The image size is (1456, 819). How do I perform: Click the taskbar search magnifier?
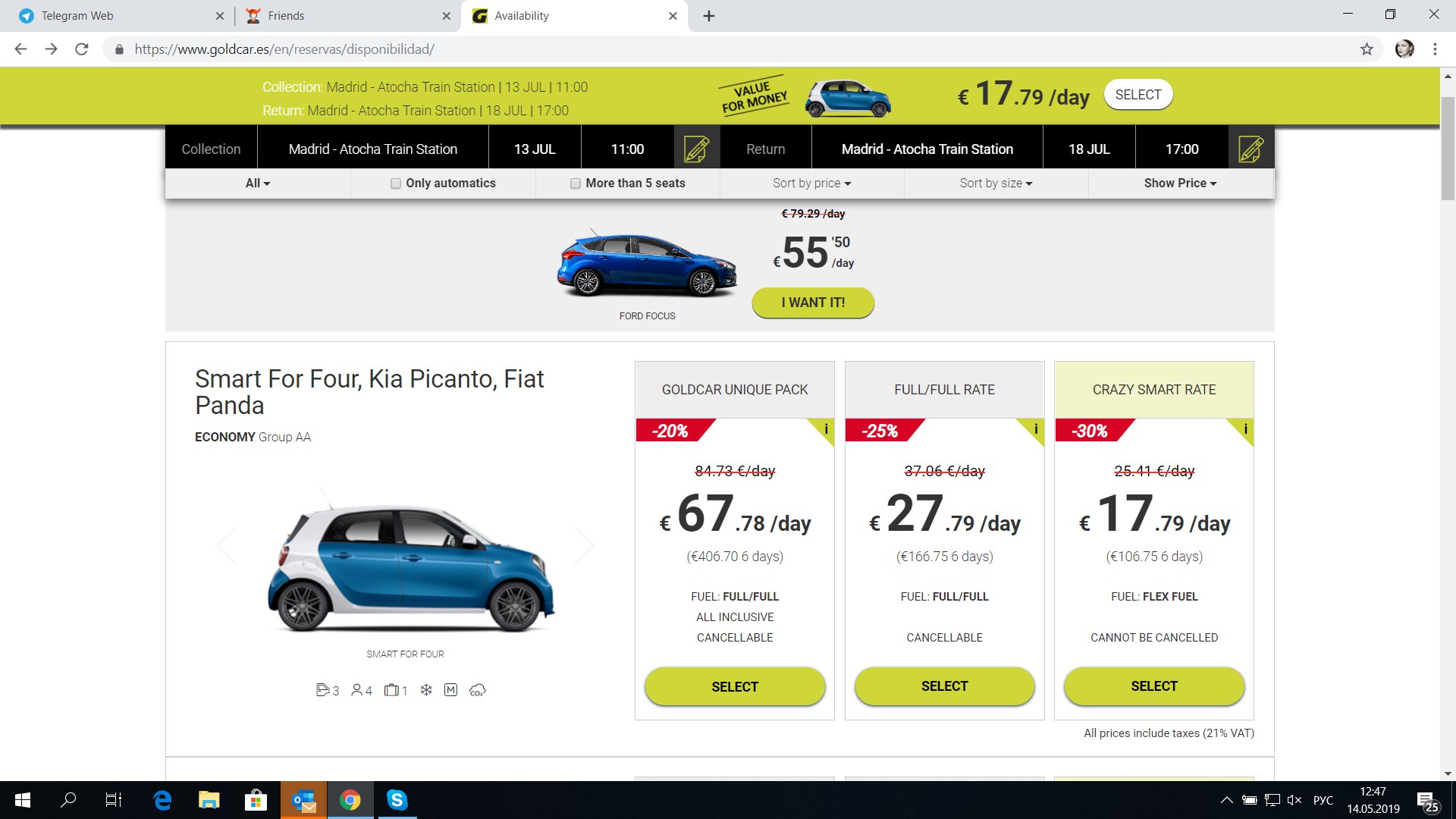click(x=68, y=800)
